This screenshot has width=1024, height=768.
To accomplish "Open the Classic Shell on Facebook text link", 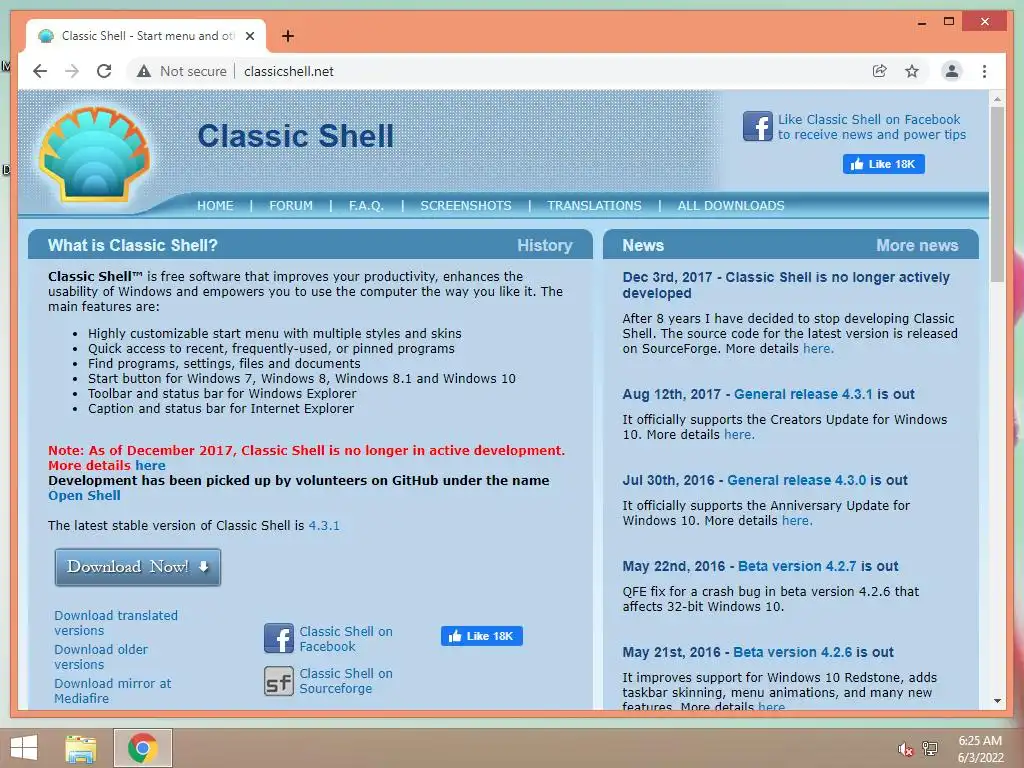I will (346, 639).
